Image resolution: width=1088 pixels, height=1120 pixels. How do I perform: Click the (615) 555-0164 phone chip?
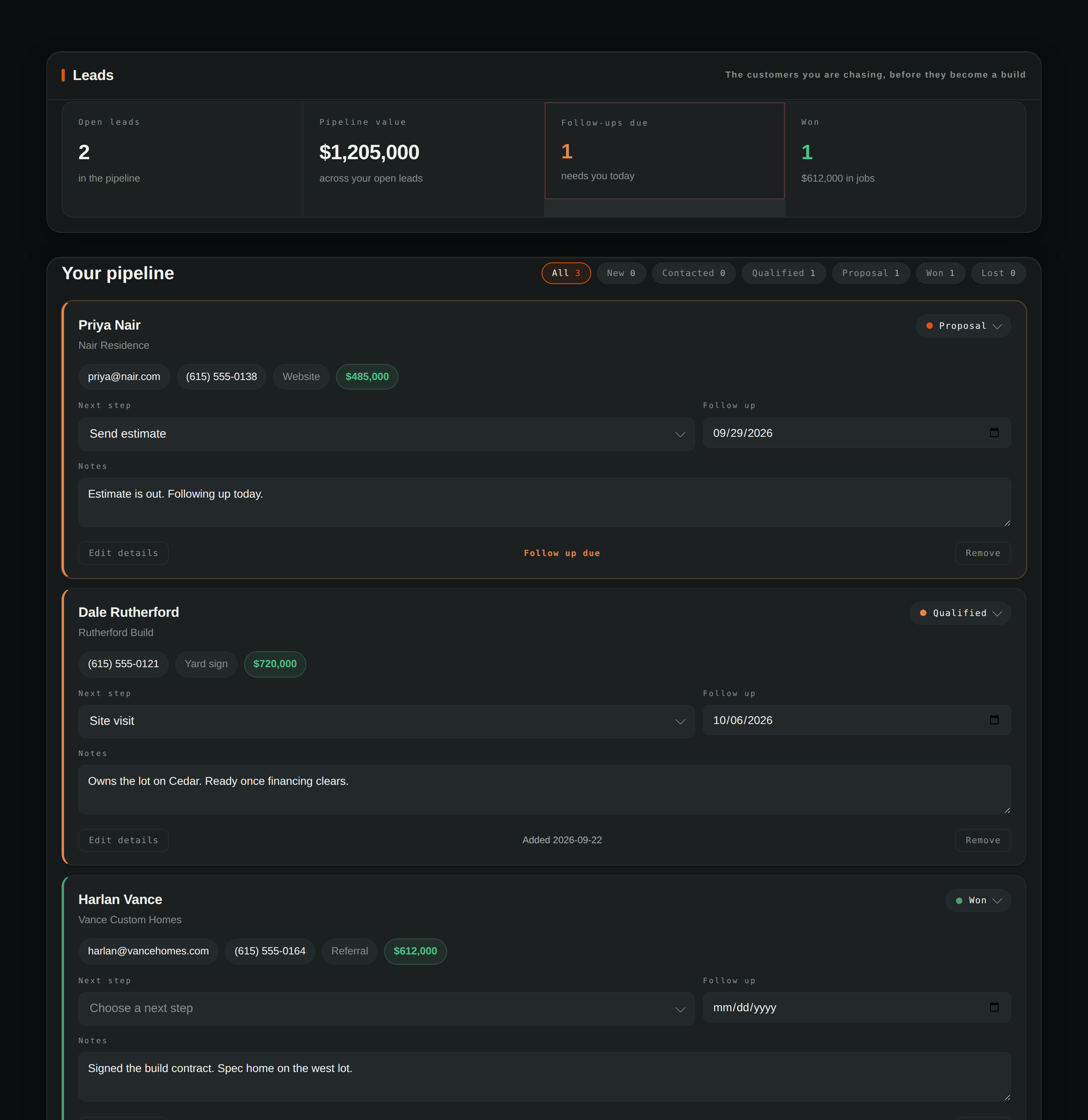tap(270, 951)
